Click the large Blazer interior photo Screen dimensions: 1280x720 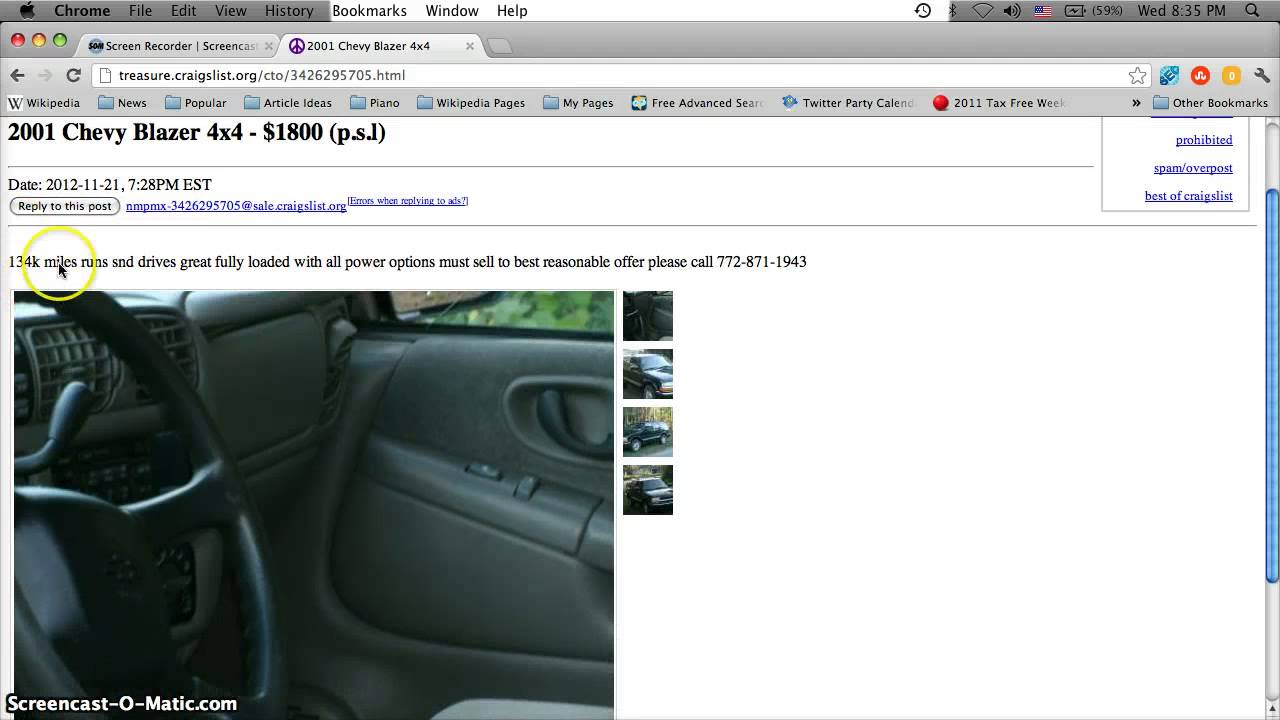(x=314, y=505)
